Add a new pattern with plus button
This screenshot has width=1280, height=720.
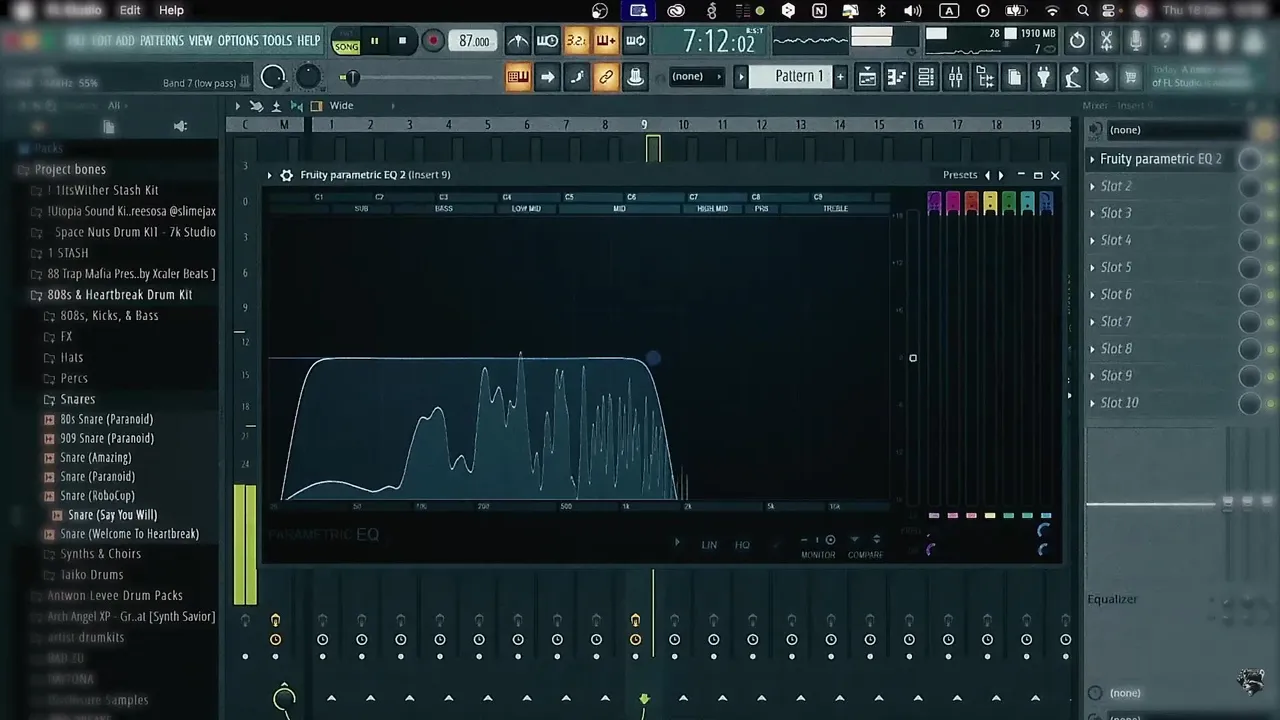pyautogui.click(x=840, y=77)
